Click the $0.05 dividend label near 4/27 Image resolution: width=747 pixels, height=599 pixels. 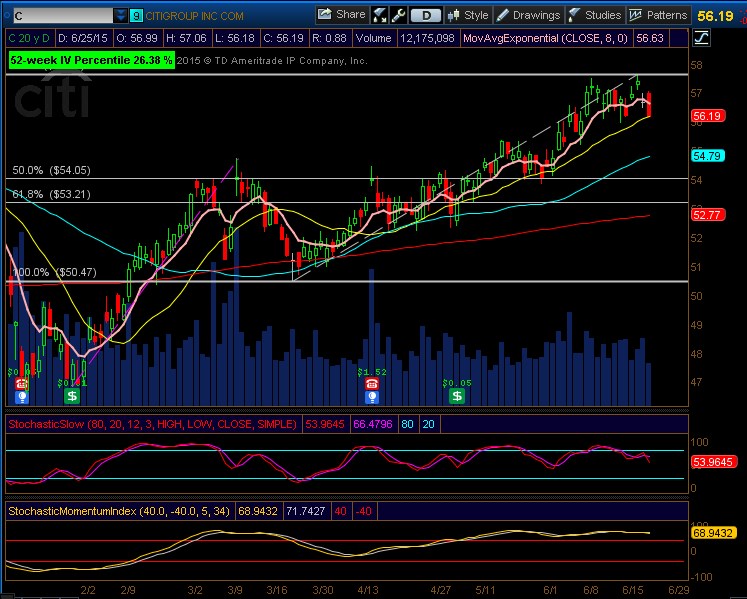coord(457,383)
